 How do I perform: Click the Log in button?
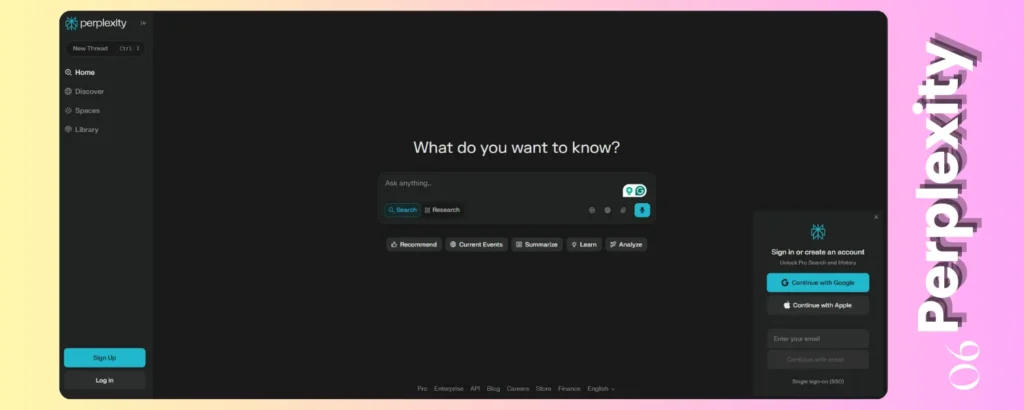pyautogui.click(x=104, y=380)
